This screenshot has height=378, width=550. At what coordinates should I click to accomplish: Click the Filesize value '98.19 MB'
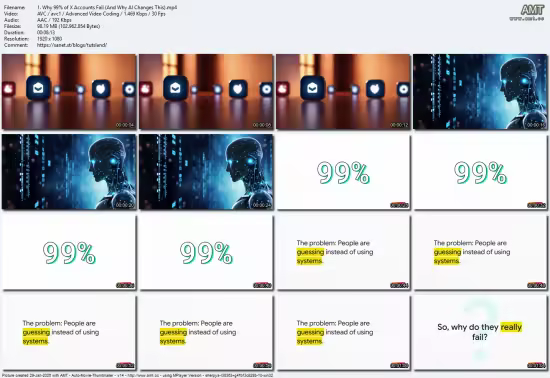click(68, 26)
